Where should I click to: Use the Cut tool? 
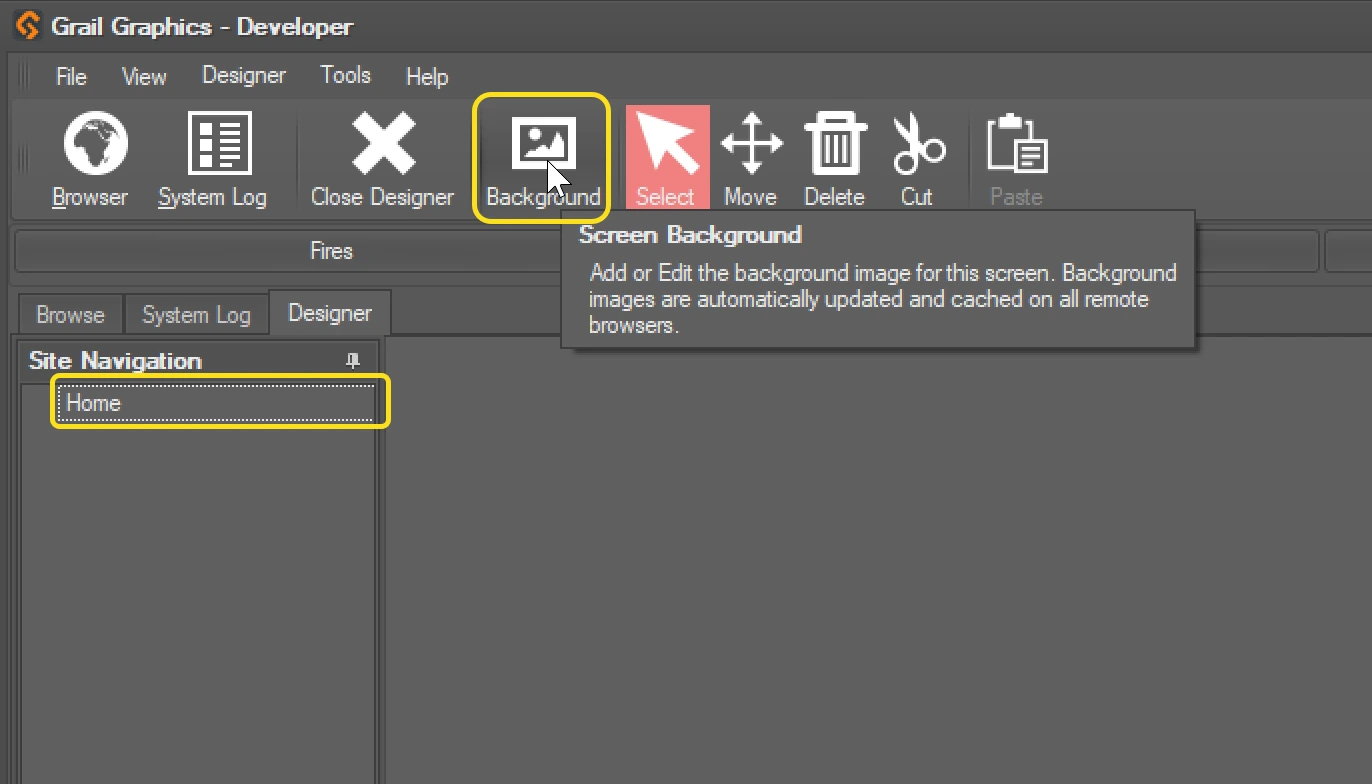click(x=917, y=155)
